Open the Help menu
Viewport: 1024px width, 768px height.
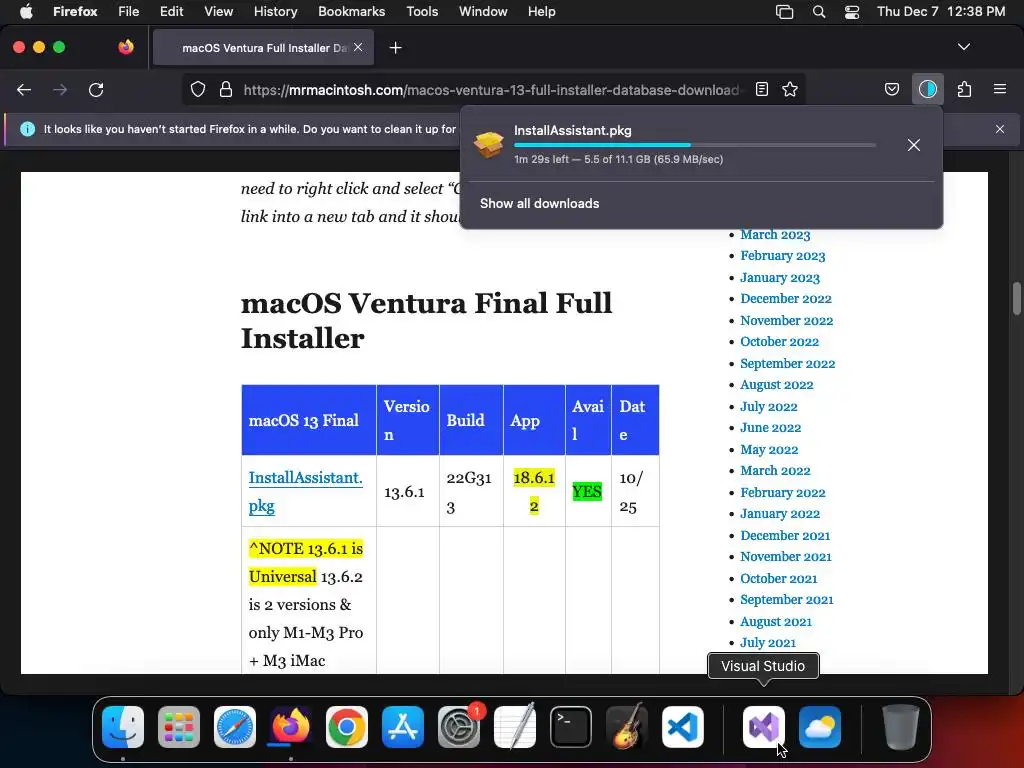click(x=541, y=11)
